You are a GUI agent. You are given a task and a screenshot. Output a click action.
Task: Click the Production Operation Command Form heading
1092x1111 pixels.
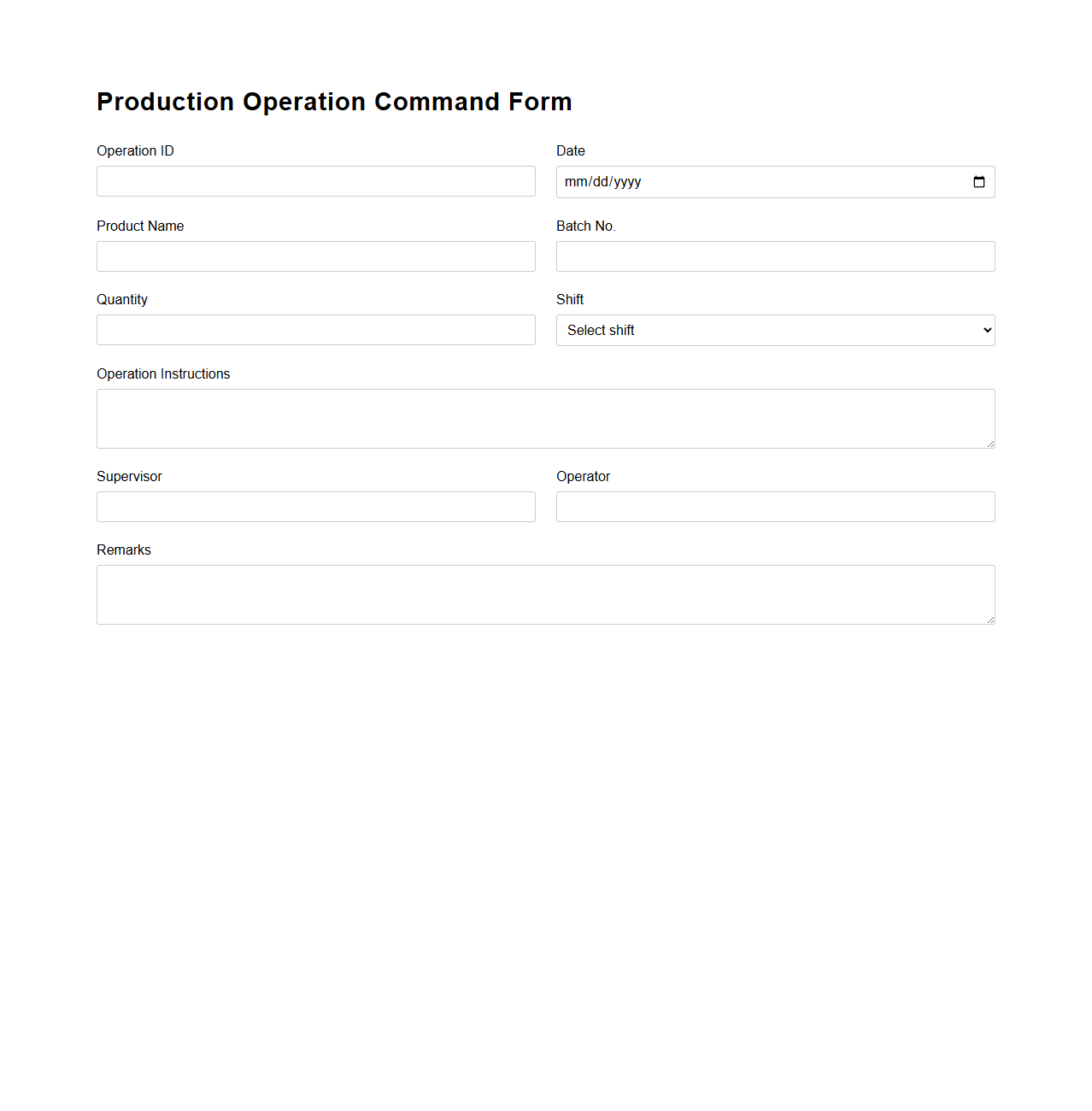coord(334,101)
